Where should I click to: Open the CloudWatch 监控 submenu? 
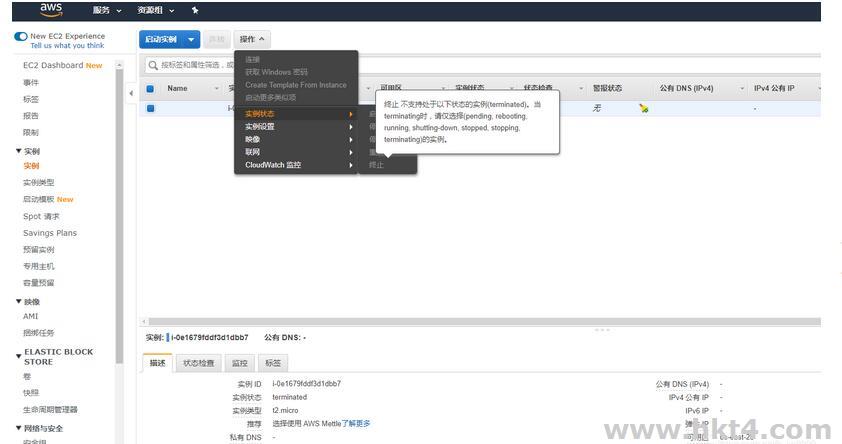coord(296,165)
